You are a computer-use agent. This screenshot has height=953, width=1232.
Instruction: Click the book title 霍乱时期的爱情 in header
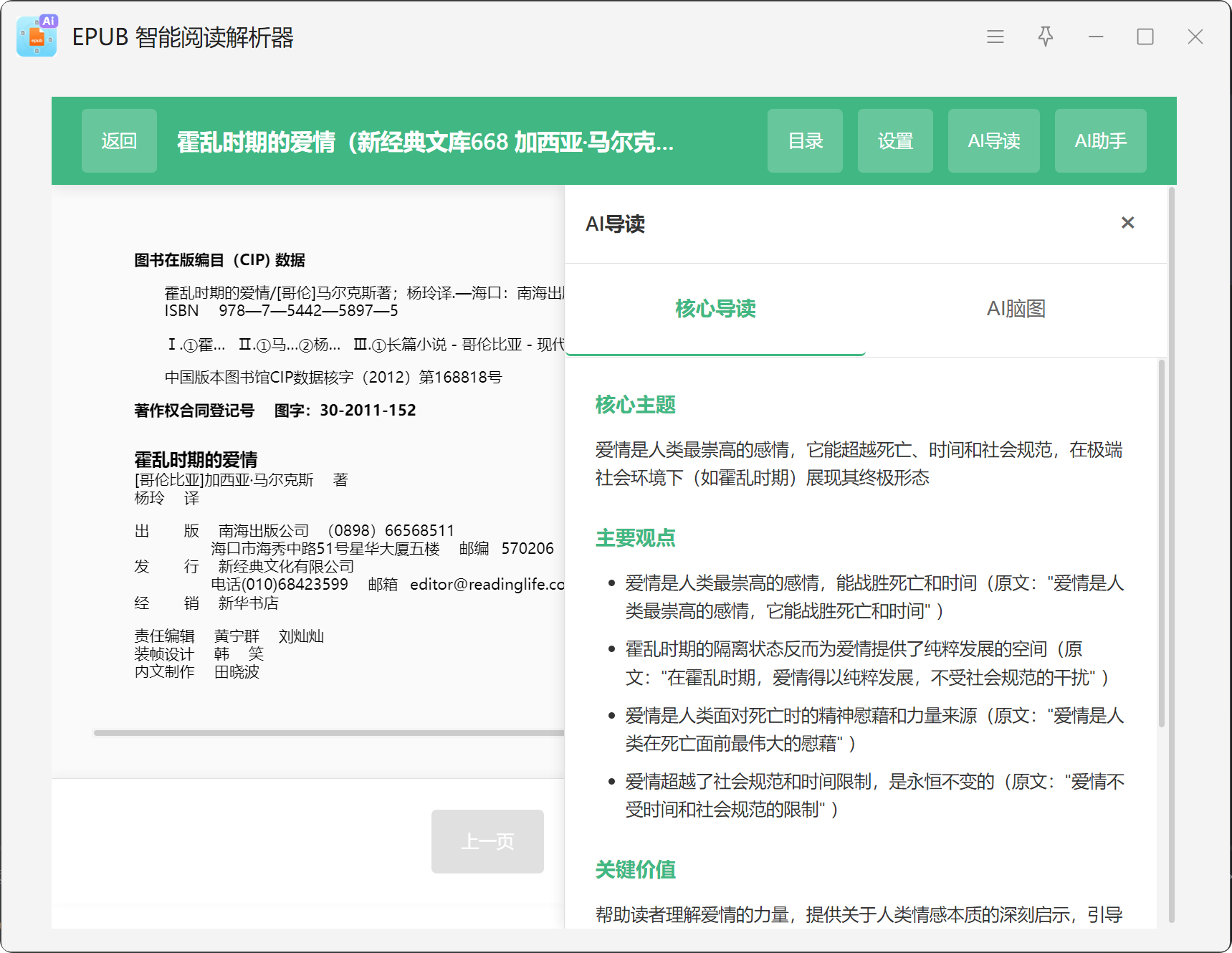click(425, 142)
